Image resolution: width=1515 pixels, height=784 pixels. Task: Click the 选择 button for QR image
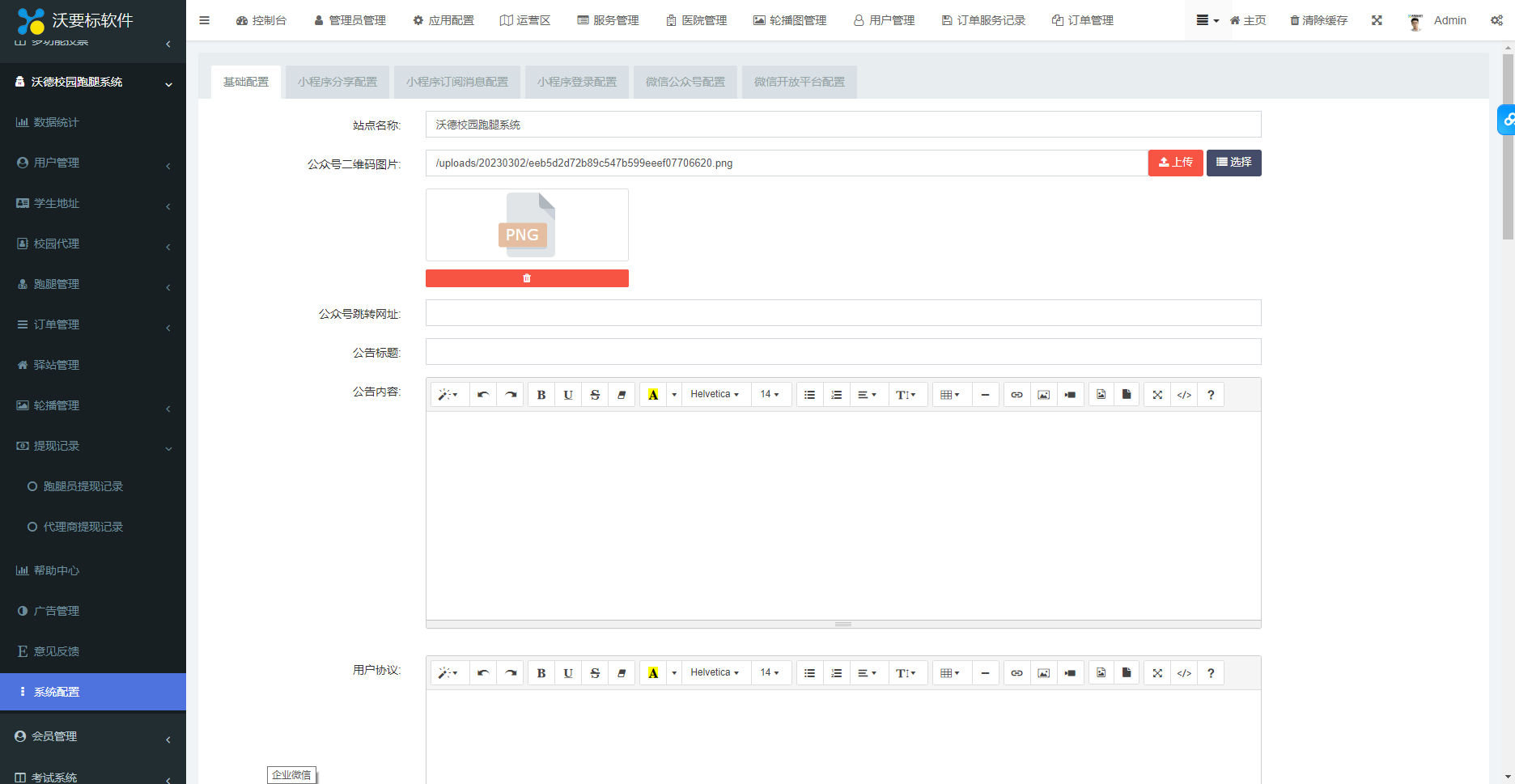[1233, 163]
